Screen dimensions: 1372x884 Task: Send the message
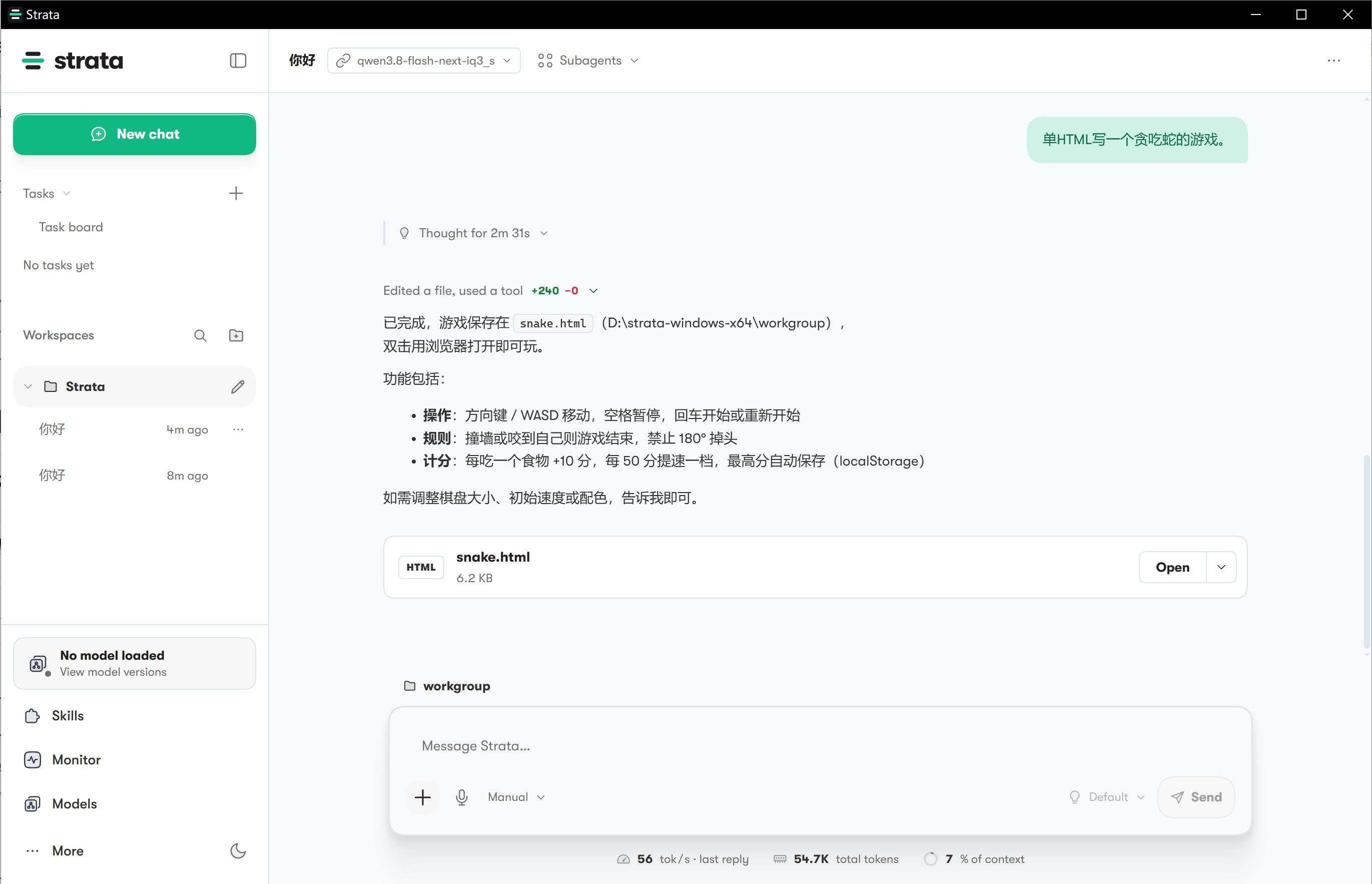pyautogui.click(x=1196, y=797)
